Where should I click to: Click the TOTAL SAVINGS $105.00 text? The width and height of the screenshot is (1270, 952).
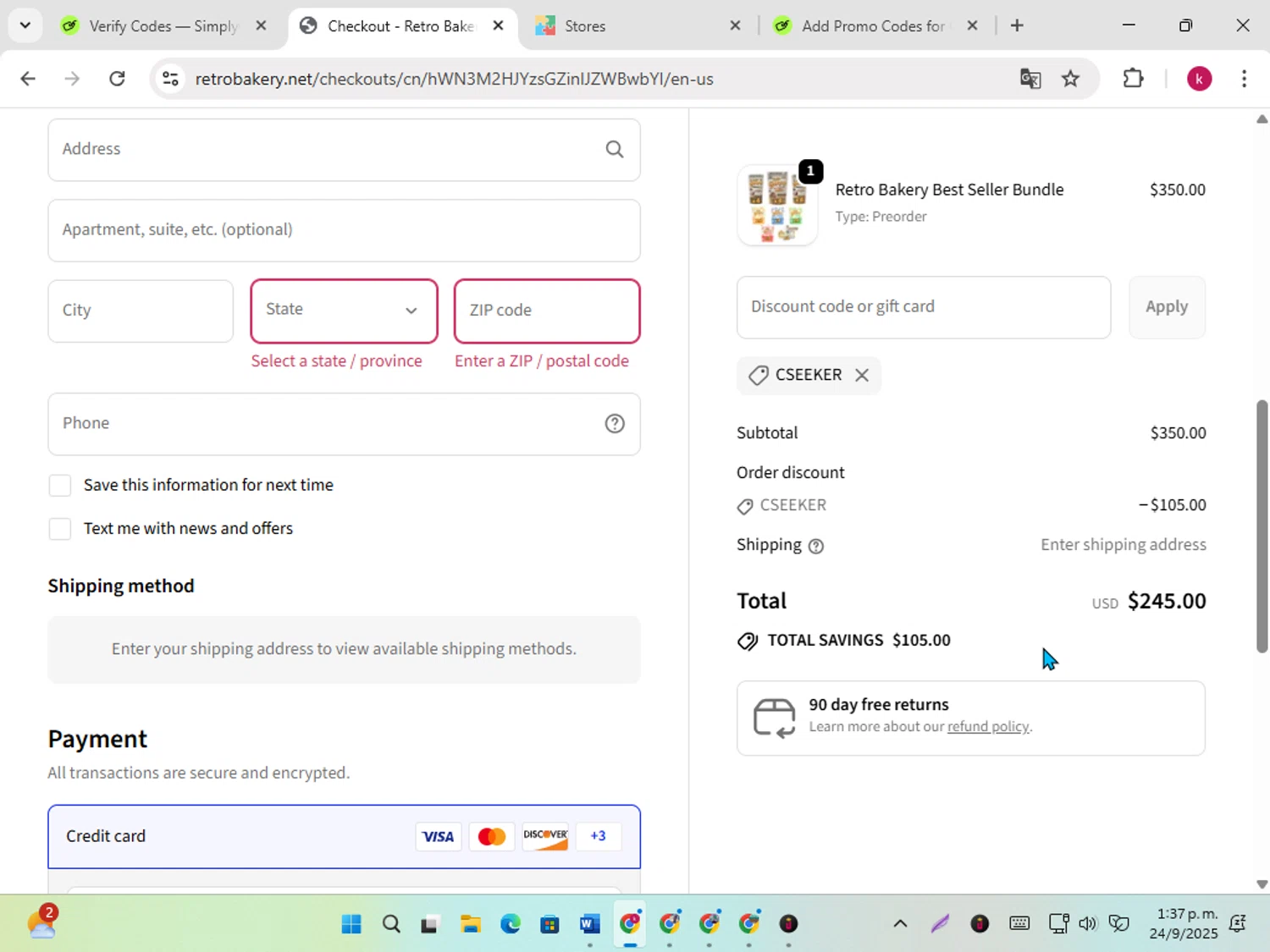pyautogui.click(x=859, y=641)
